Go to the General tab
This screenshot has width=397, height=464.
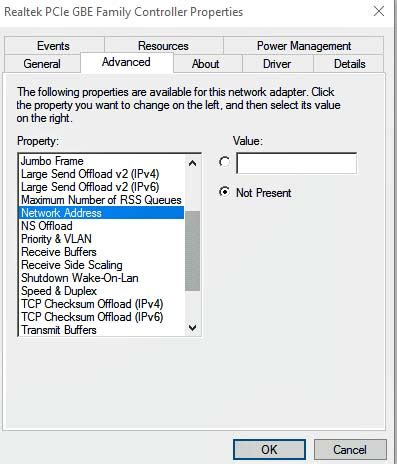coord(42,63)
